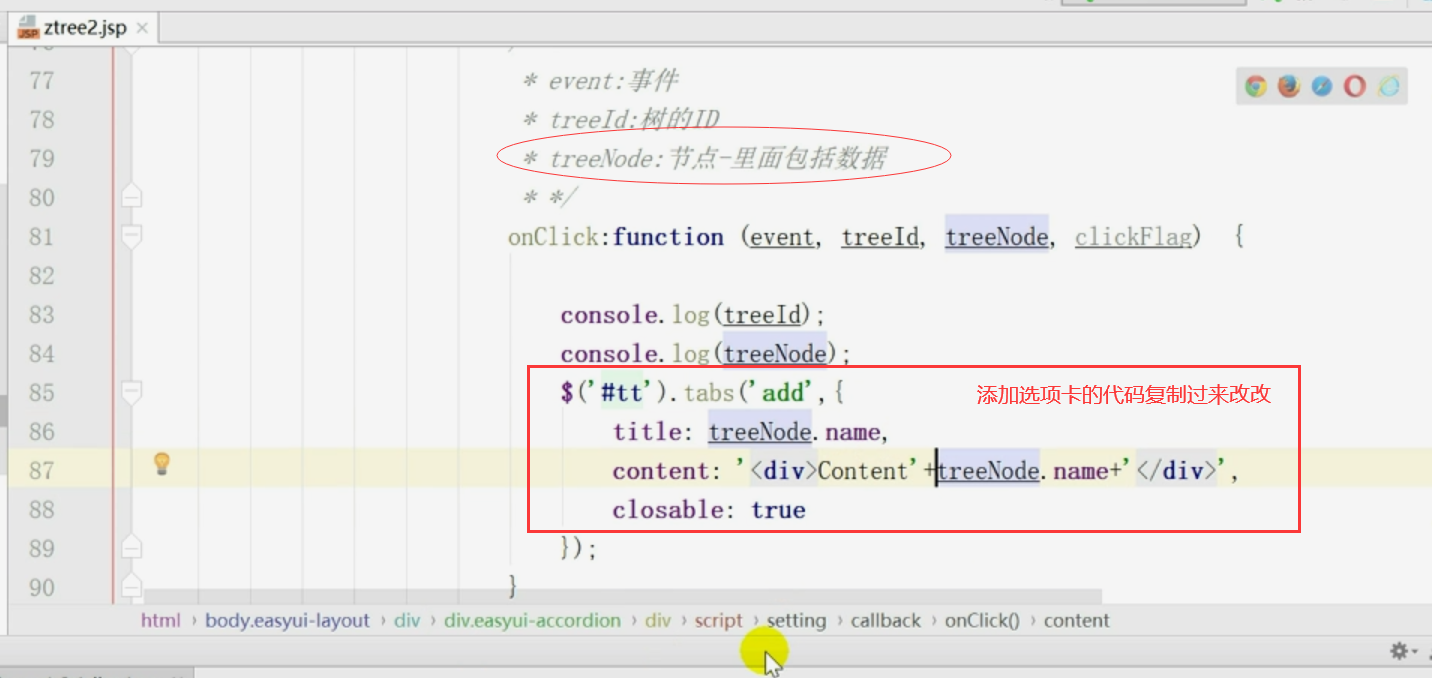The width and height of the screenshot is (1432, 678).
Task: Click the '#tt' selector string on line 85
Action: coord(622,393)
